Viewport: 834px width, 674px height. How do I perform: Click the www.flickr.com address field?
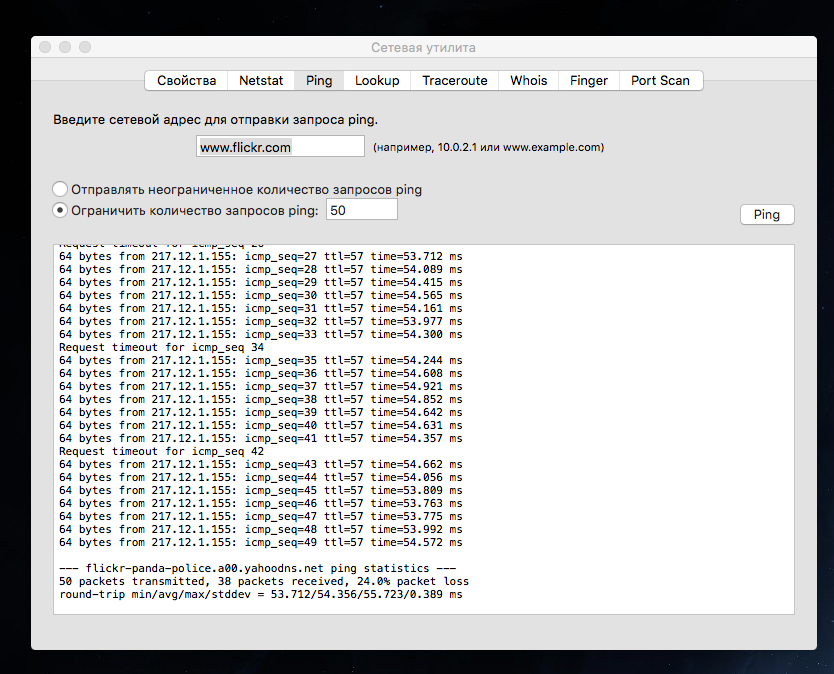(x=280, y=146)
